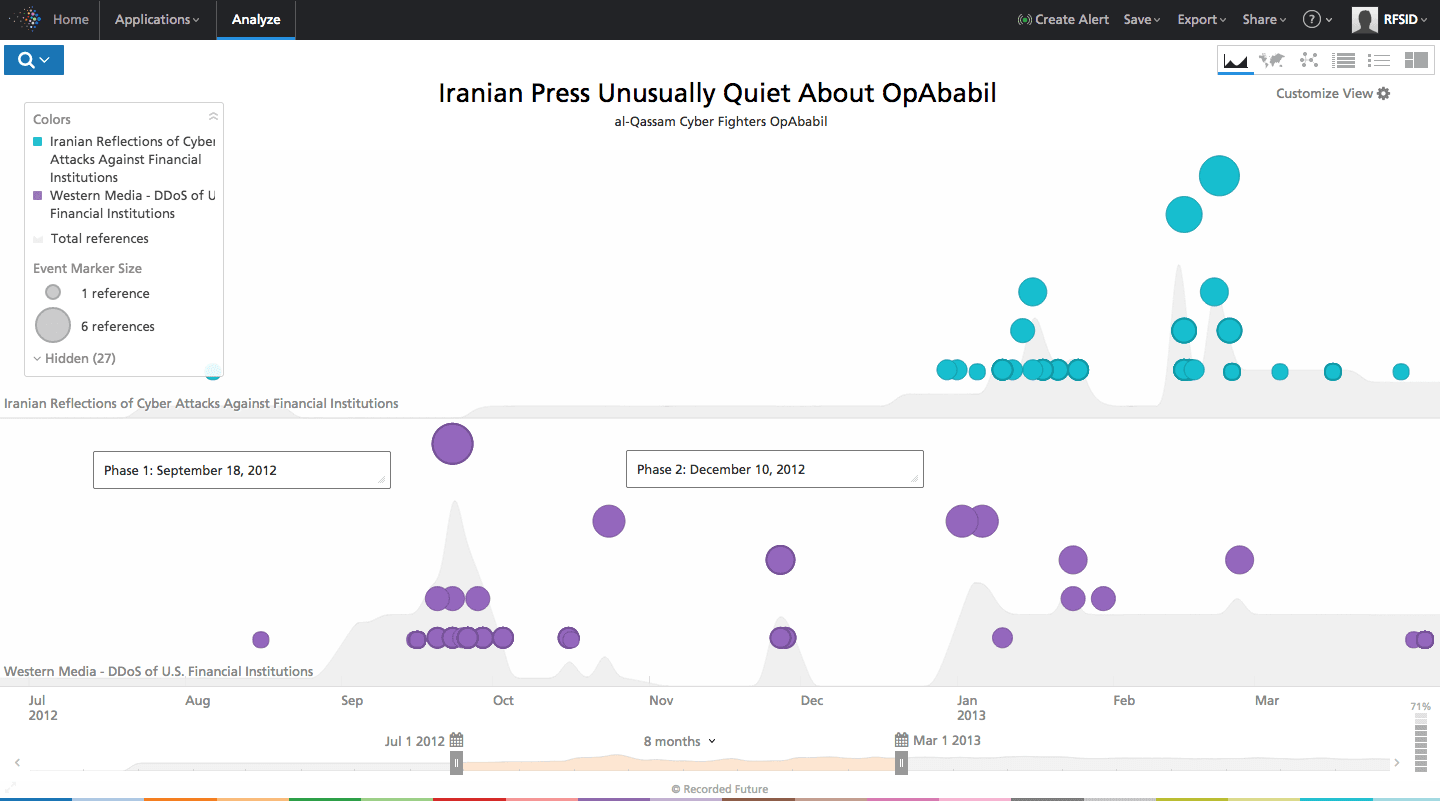Select the lone purple bubble in mid-August
The width and height of the screenshot is (1440, 801).
261,639
